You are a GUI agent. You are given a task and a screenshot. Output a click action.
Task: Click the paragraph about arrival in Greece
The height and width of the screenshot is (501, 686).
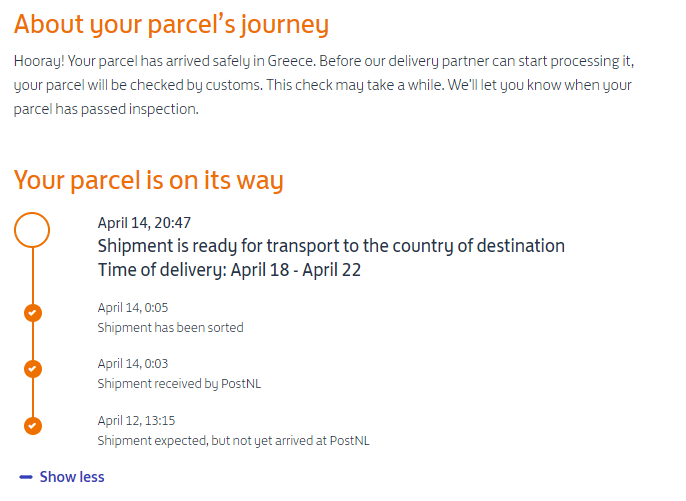pyautogui.click(x=324, y=85)
